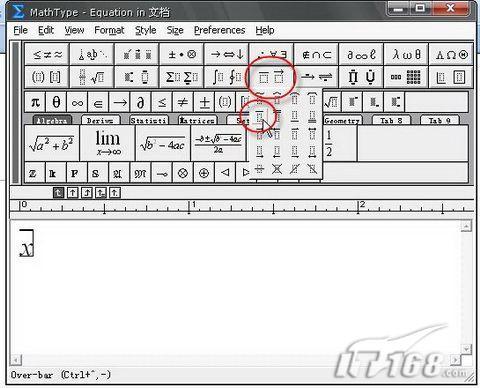Select the under right arrow template

260,152
